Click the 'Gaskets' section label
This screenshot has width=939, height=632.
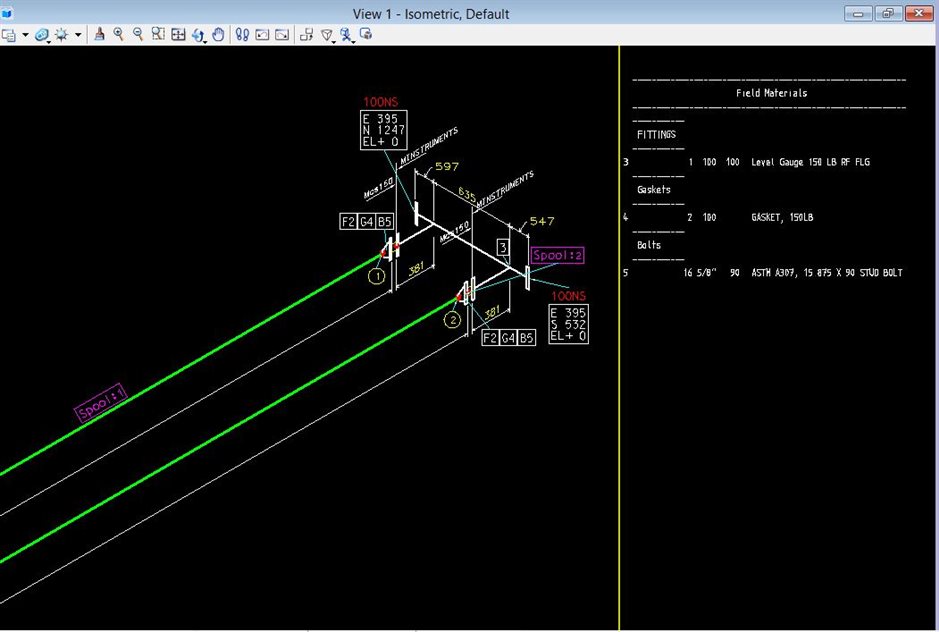click(x=653, y=189)
